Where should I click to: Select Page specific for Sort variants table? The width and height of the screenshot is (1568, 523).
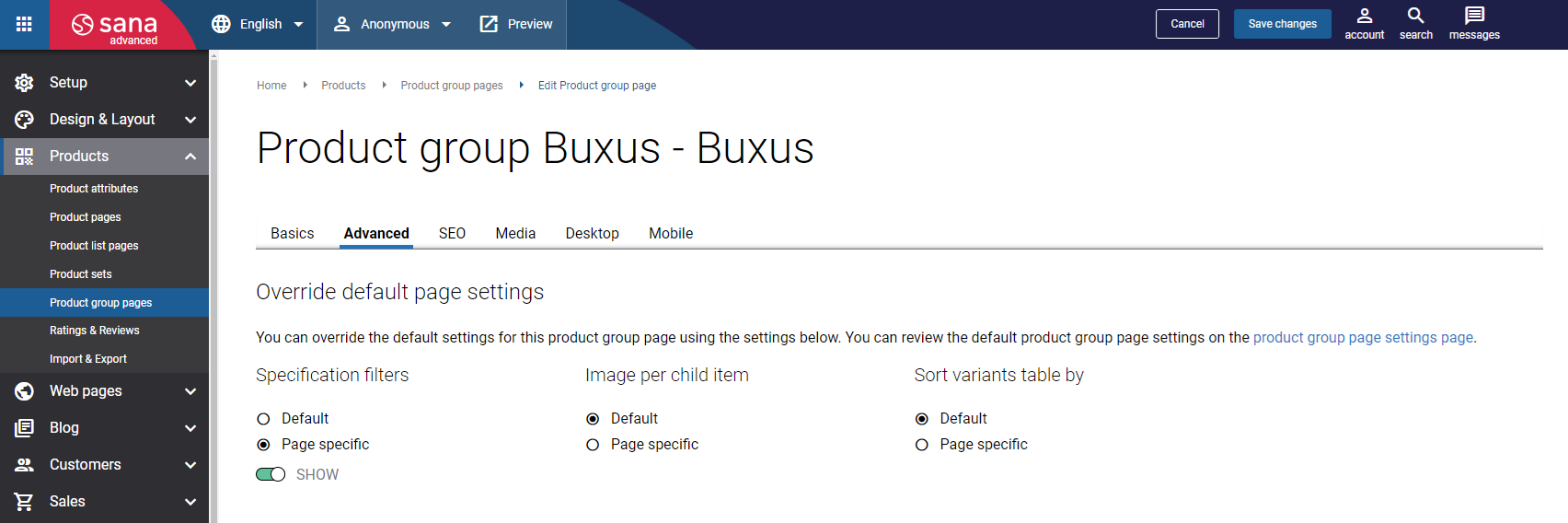click(x=922, y=445)
